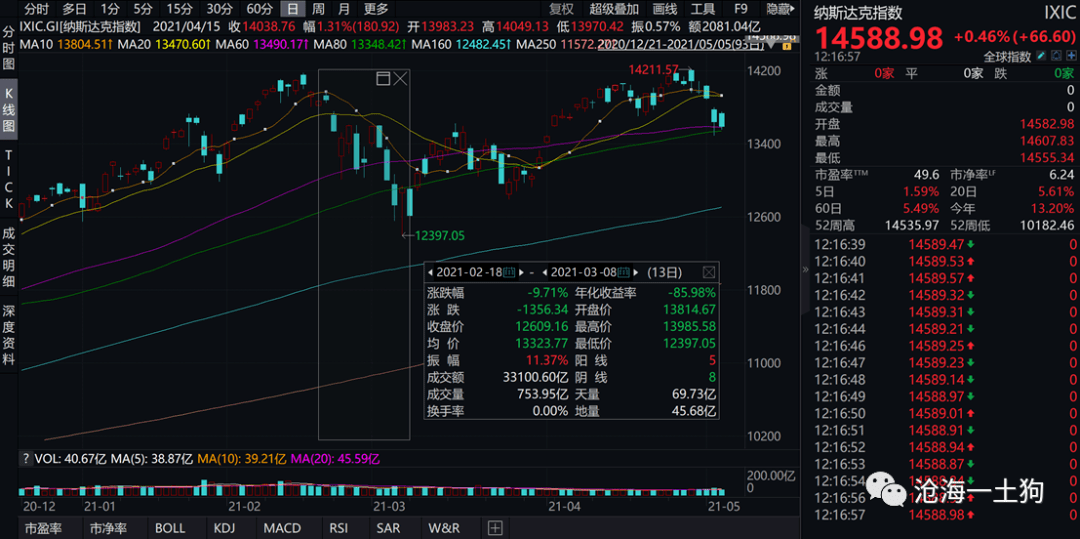Open calendar for end date 2021-03-08
This screenshot has width=1080, height=539.
point(625,272)
